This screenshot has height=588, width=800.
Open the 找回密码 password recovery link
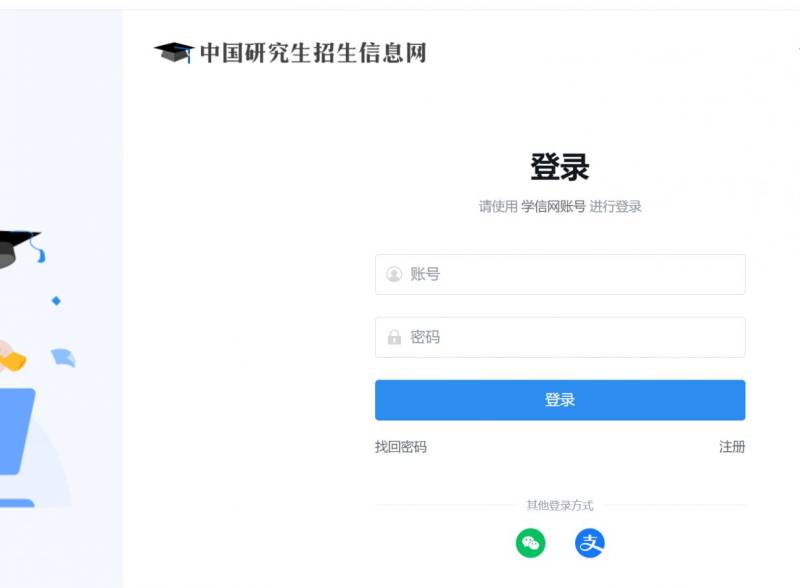point(401,447)
